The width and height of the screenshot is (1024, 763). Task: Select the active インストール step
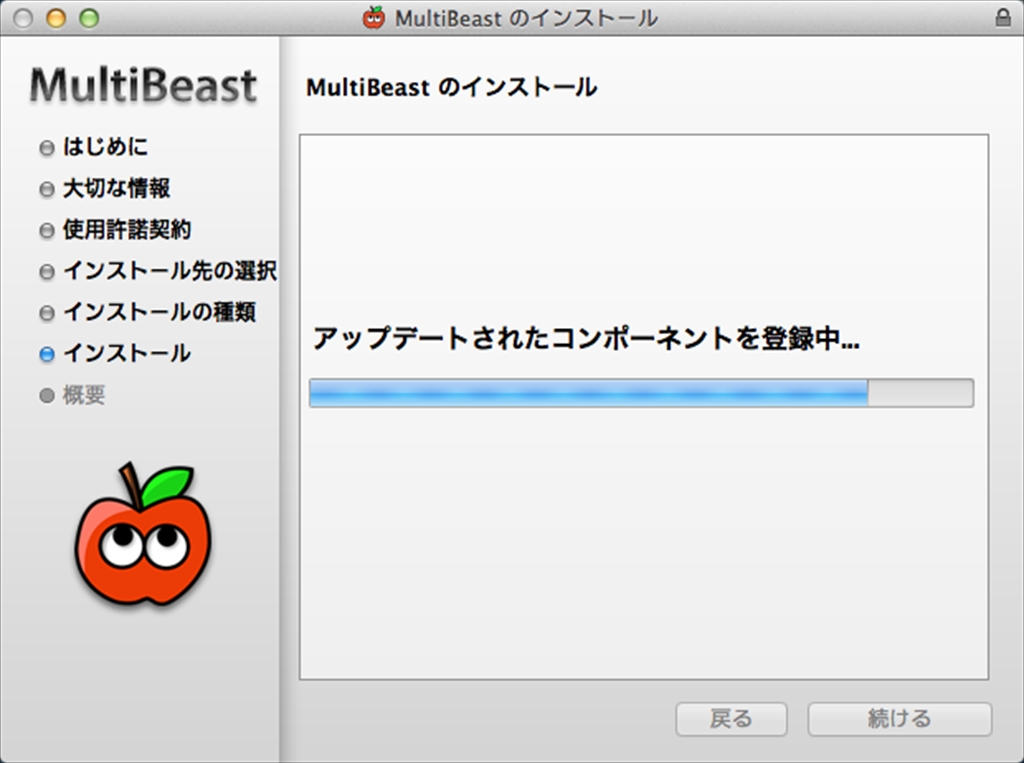[x=127, y=353]
